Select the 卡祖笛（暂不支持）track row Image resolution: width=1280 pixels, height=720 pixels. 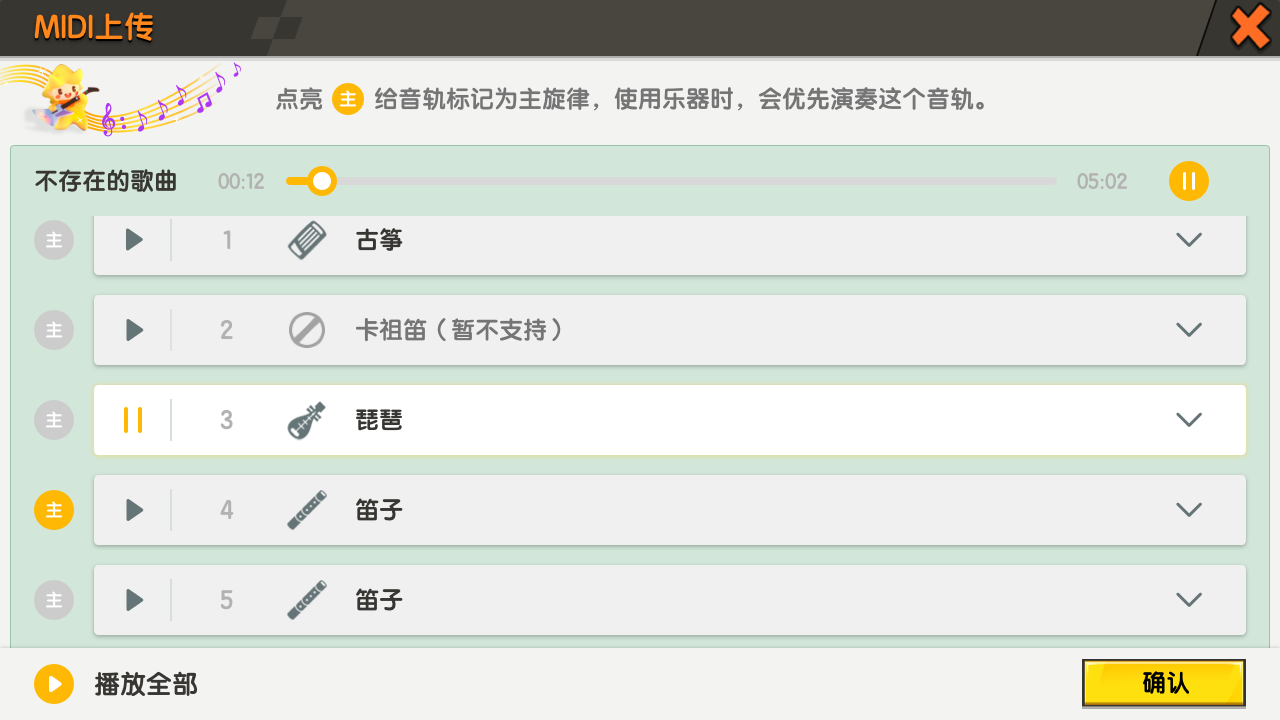coord(670,330)
